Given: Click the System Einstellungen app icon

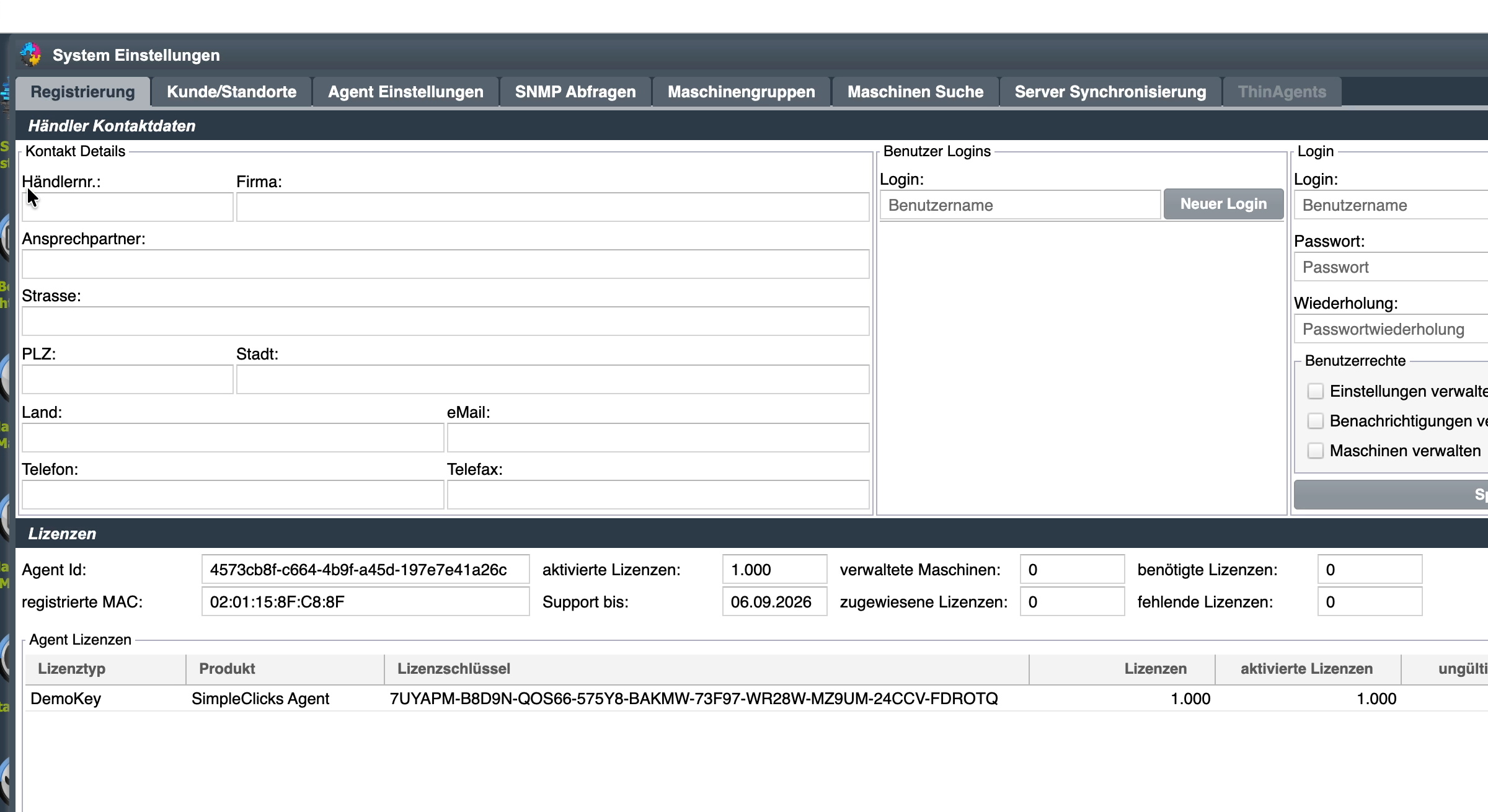Looking at the screenshot, I should click(30, 55).
